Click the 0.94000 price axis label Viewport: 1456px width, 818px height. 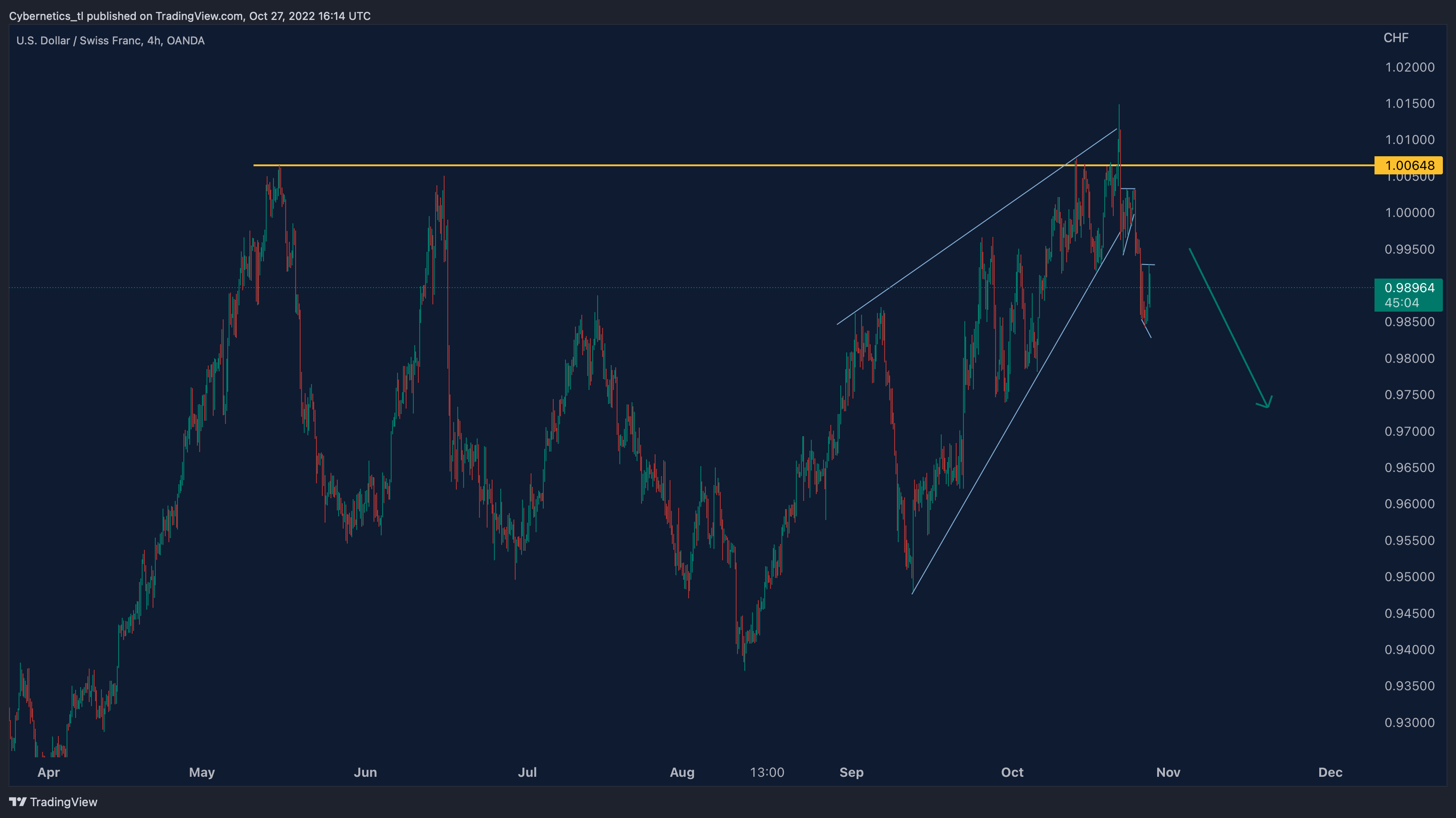click(1410, 650)
